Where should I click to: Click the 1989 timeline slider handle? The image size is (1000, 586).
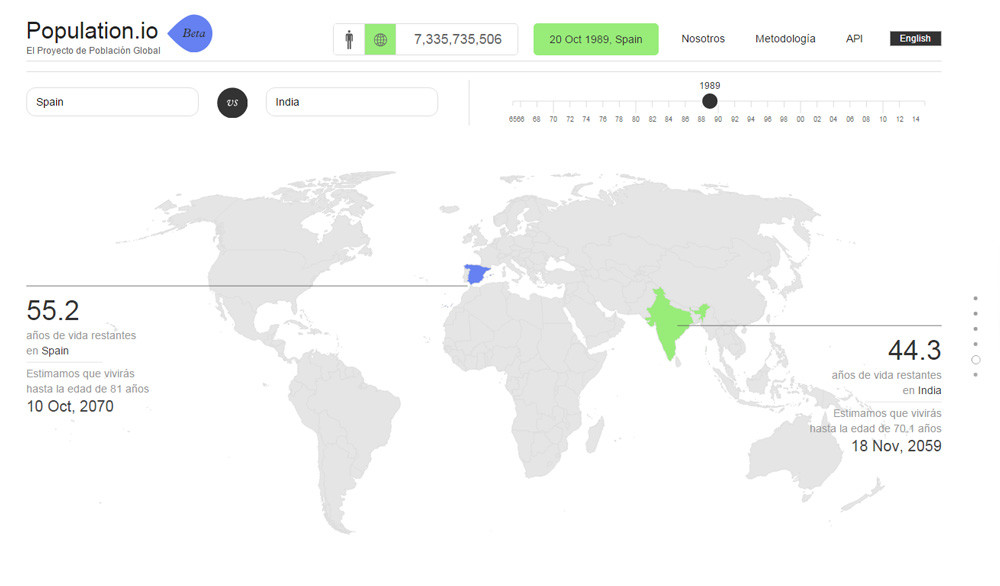point(709,101)
